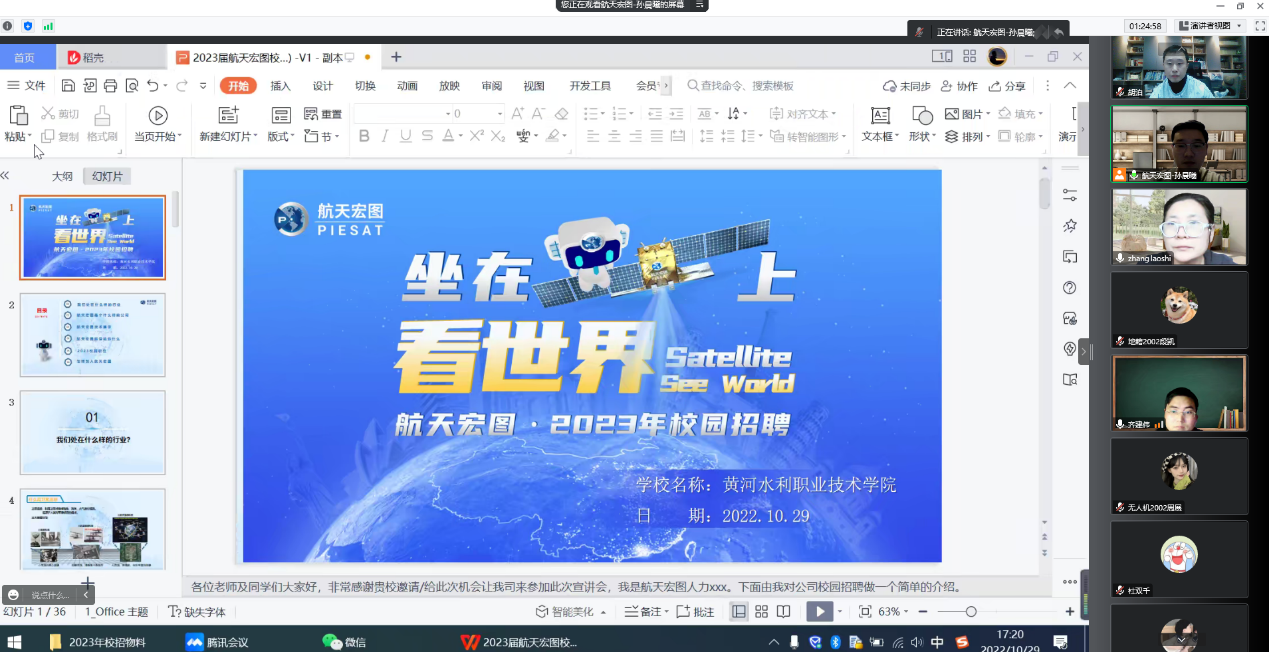The image size is (1269, 652).
Task: Open the 版式 layout dropdown
Action: pyautogui.click(x=281, y=137)
